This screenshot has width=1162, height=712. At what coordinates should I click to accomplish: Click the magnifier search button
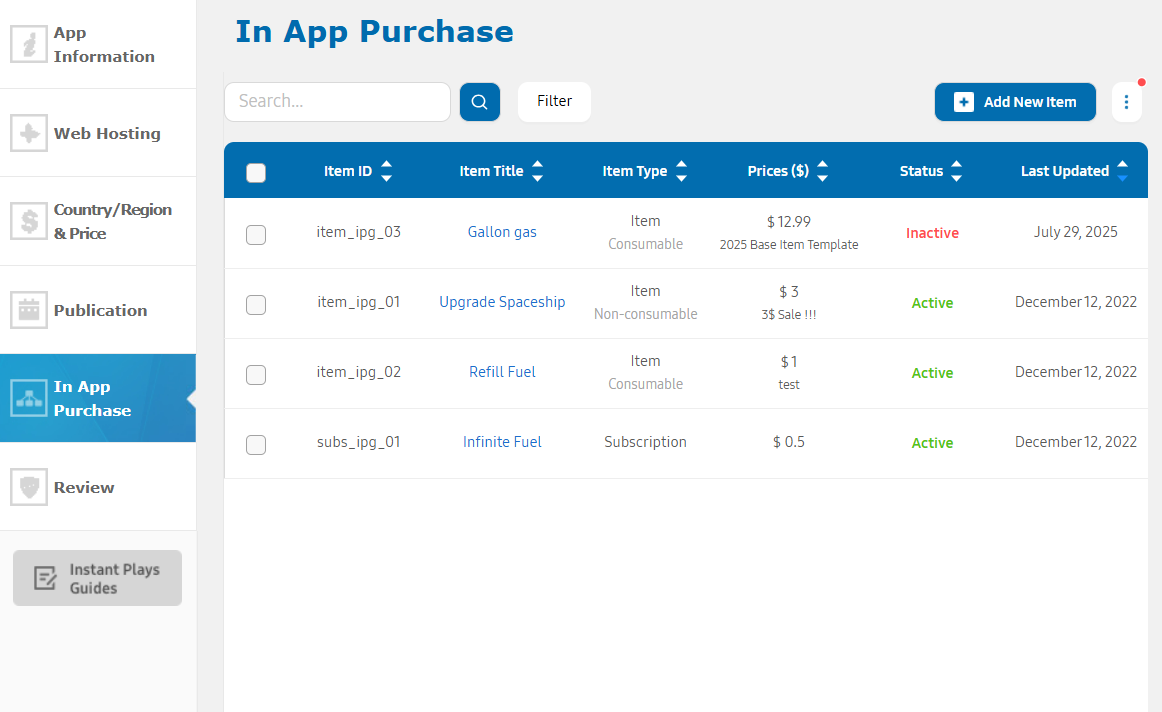pos(479,102)
